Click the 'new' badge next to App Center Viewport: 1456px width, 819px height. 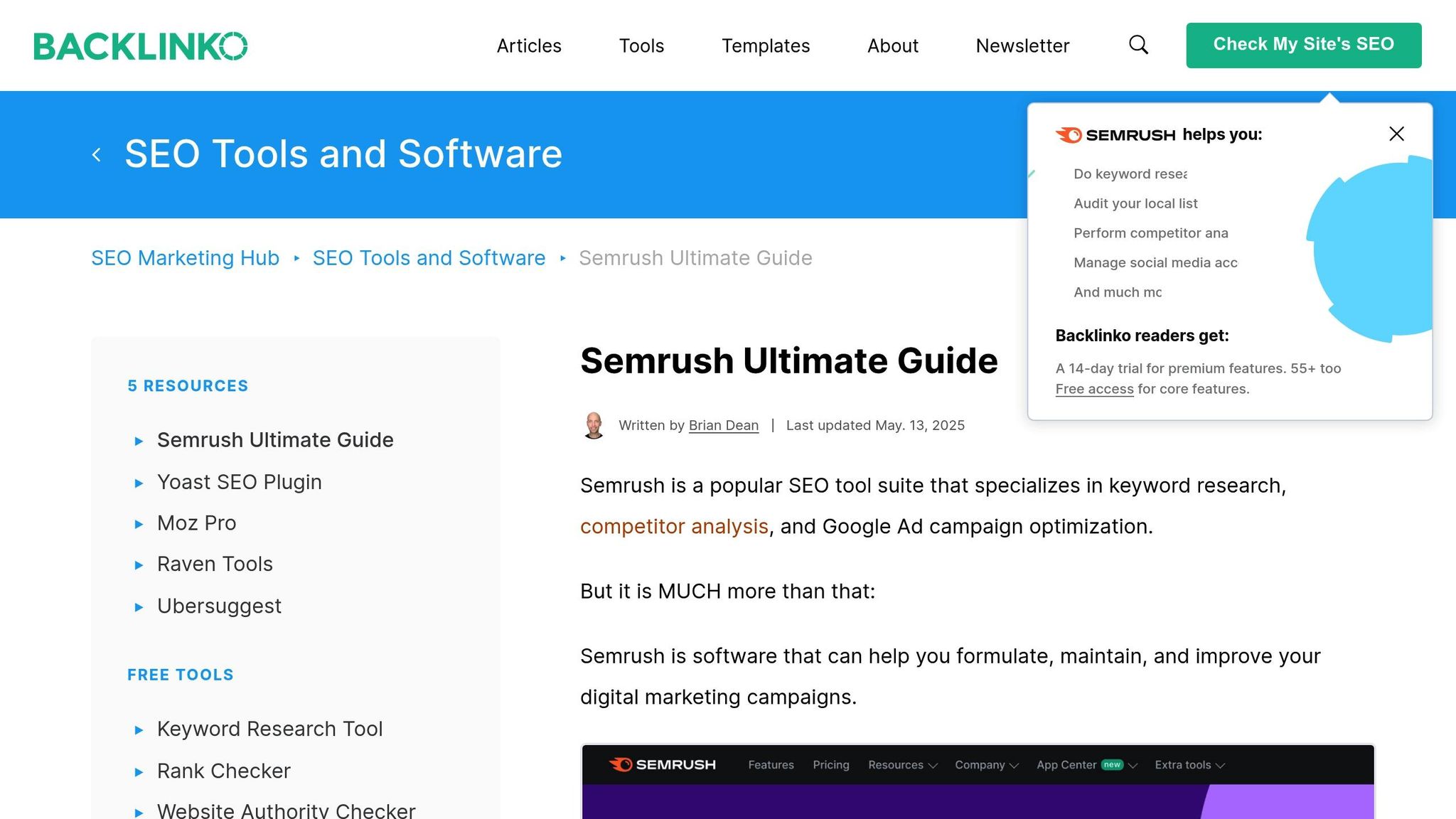pos(1113,764)
